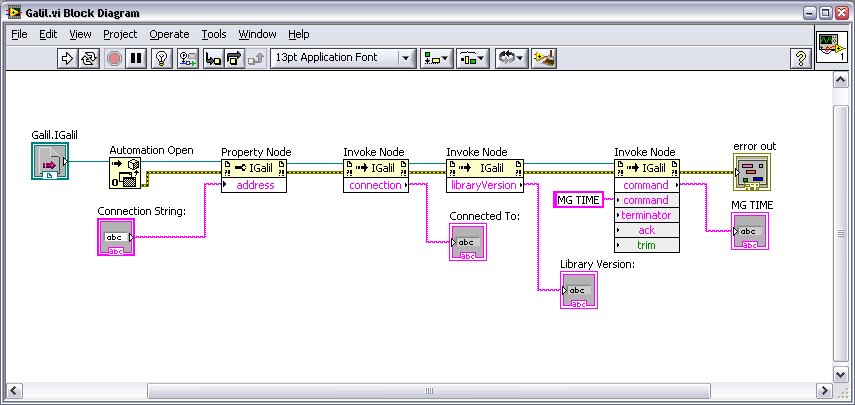The height and width of the screenshot is (405, 855).
Task: Click the Library Version: label
Action: pos(598,264)
